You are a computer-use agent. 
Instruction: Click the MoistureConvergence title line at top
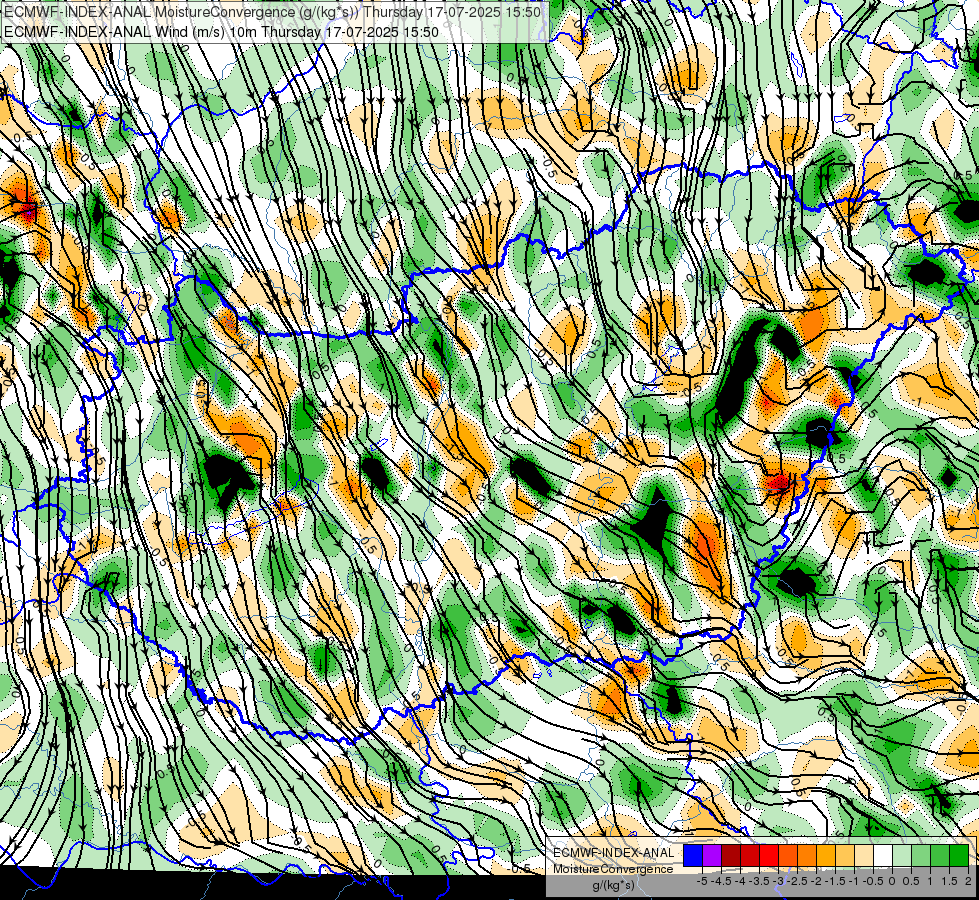pos(272,11)
